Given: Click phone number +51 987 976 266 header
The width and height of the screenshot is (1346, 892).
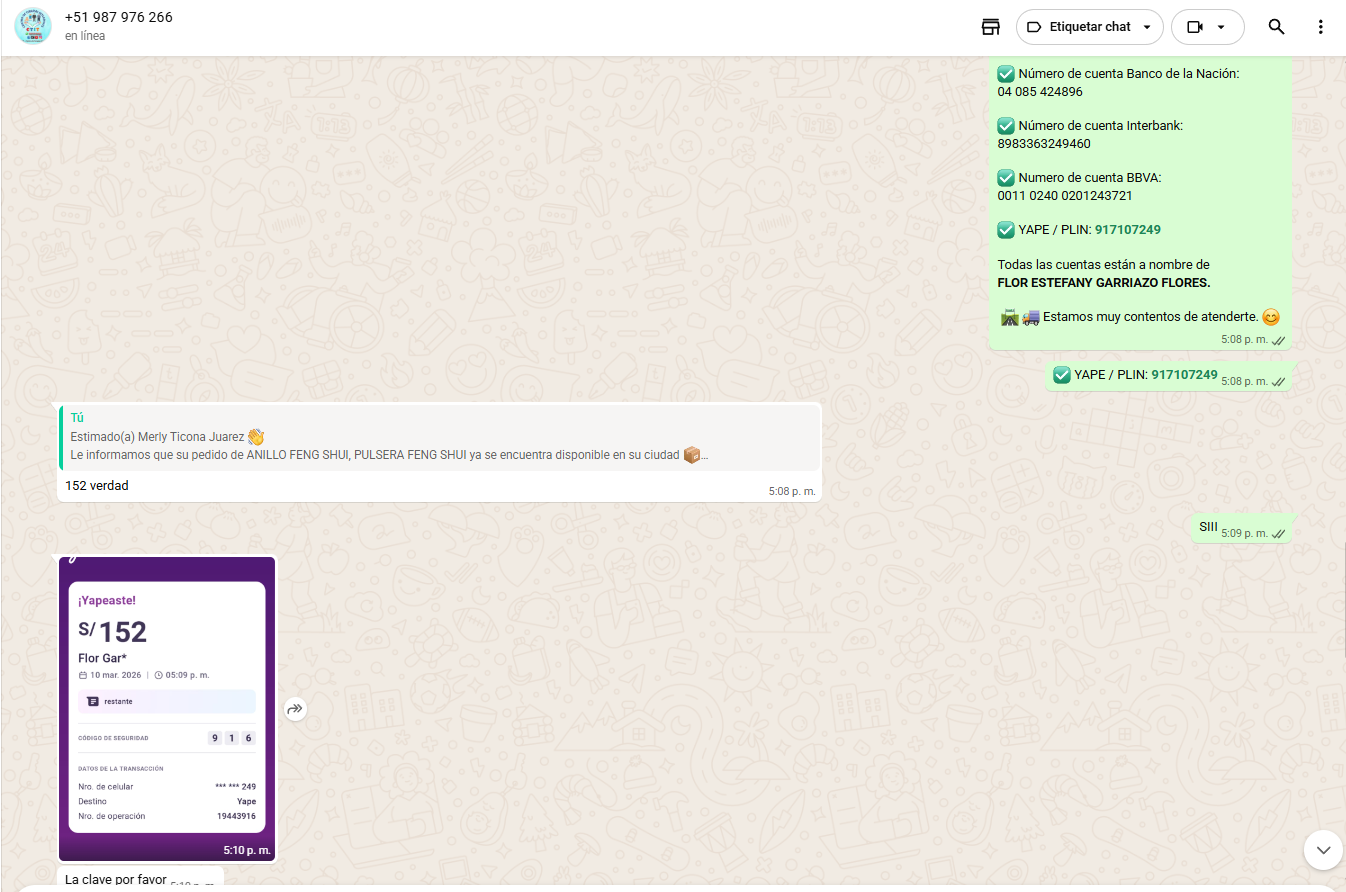Looking at the screenshot, I should coord(118,17).
